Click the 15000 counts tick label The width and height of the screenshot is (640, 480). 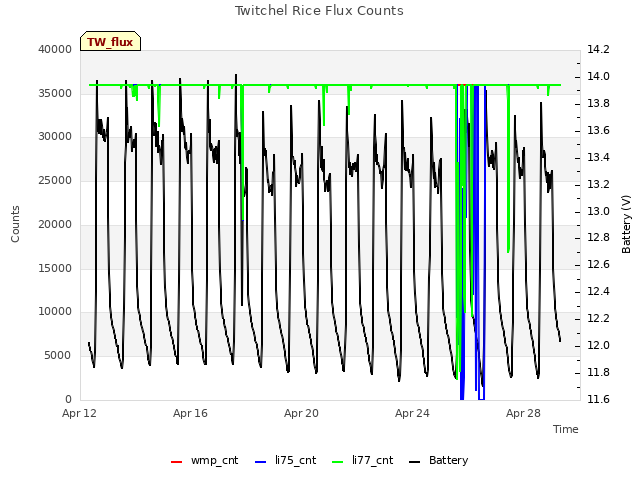click(55, 268)
